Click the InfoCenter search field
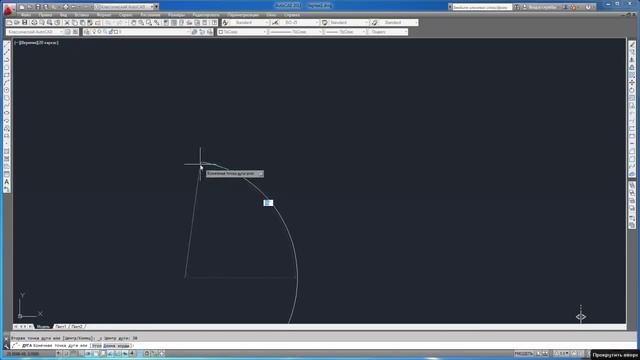640x360 pixels. pyautogui.click(x=482, y=7)
